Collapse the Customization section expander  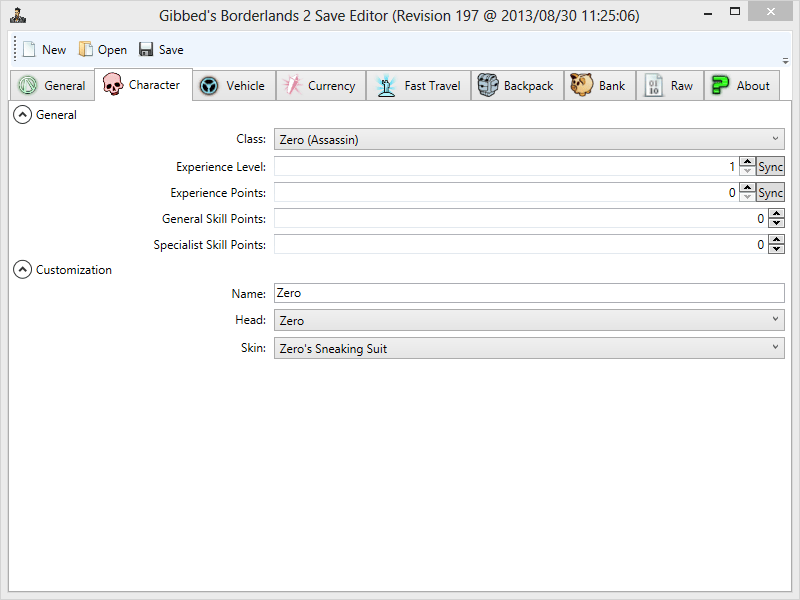point(22,270)
